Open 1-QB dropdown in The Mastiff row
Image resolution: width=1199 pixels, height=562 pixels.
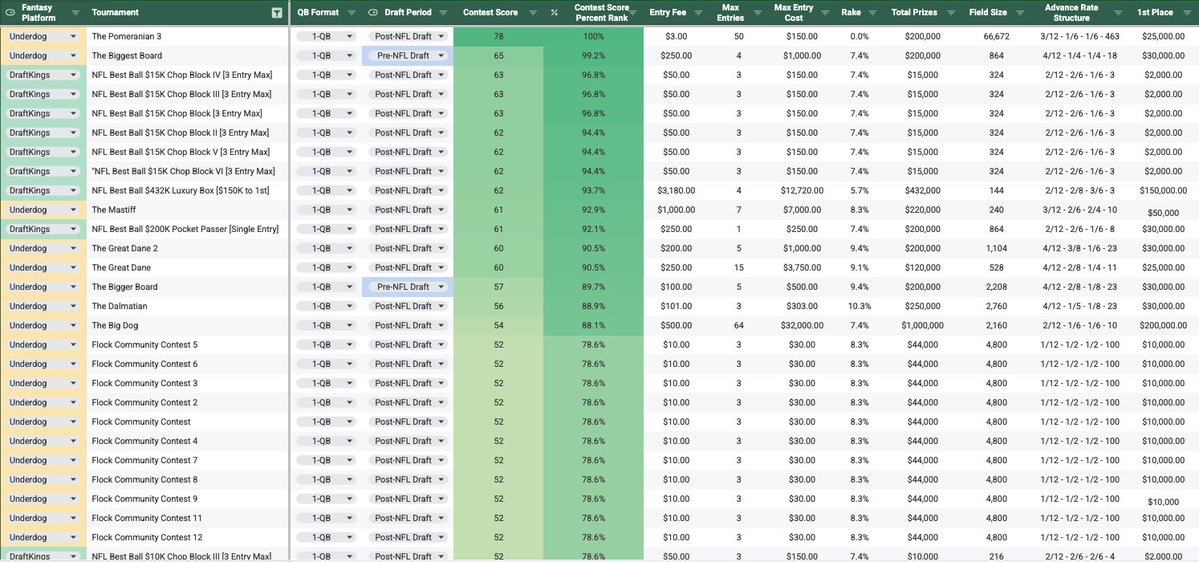click(326, 210)
